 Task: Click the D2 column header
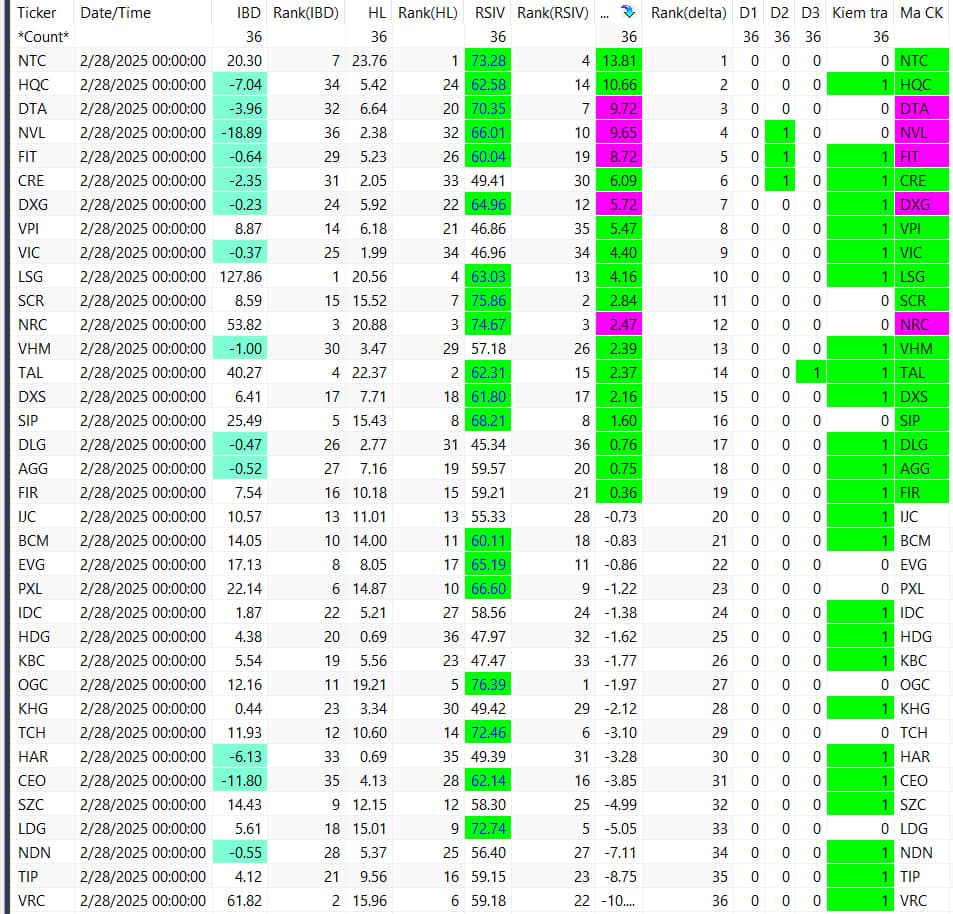(x=779, y=12)
